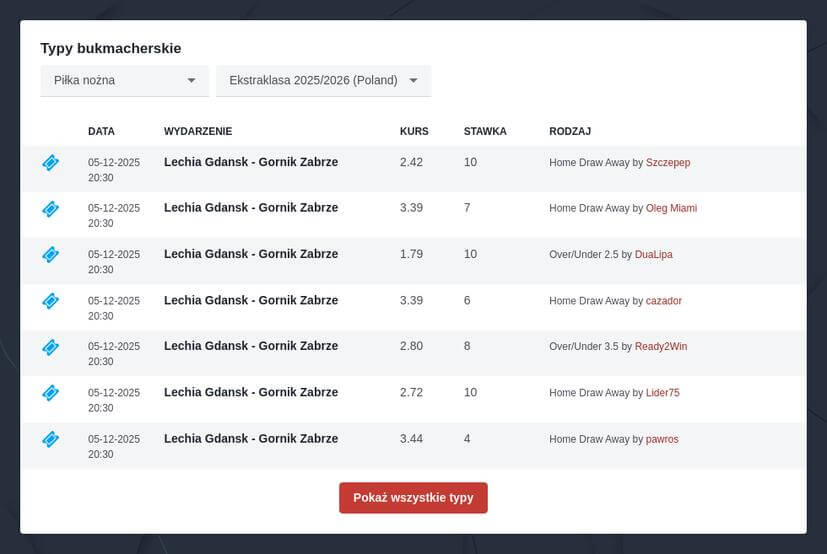
Task: Click the ticket icon beside Oleg Miami's tip
Action: click(x=51, y=209)
